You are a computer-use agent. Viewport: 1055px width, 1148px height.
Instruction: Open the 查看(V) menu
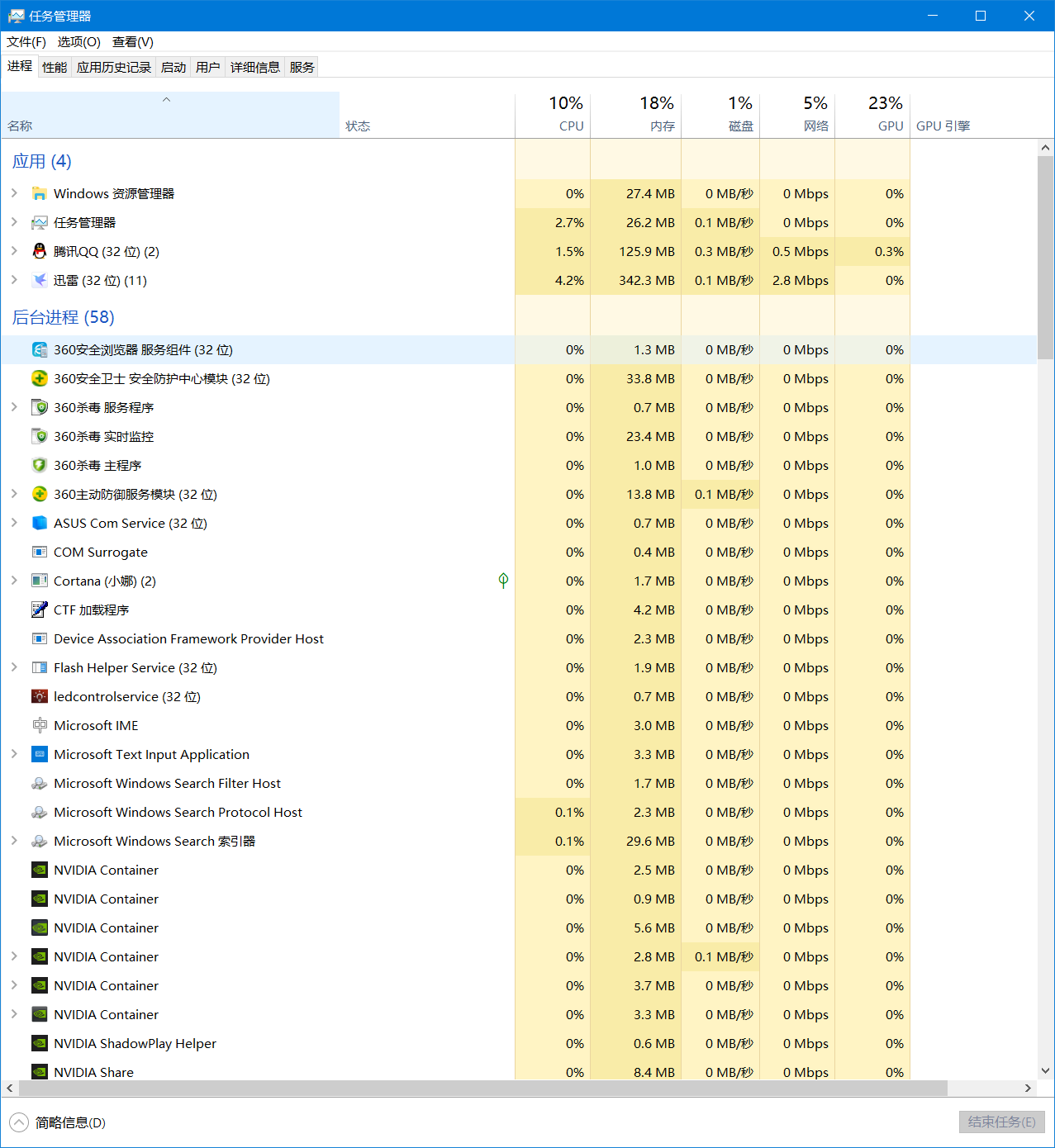133,42
